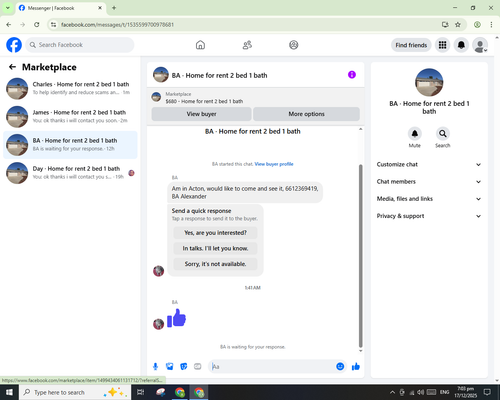The width and height of the screenshot is (500, 400).
Task: Choose a GIF icon in composer
Action: 198,367
